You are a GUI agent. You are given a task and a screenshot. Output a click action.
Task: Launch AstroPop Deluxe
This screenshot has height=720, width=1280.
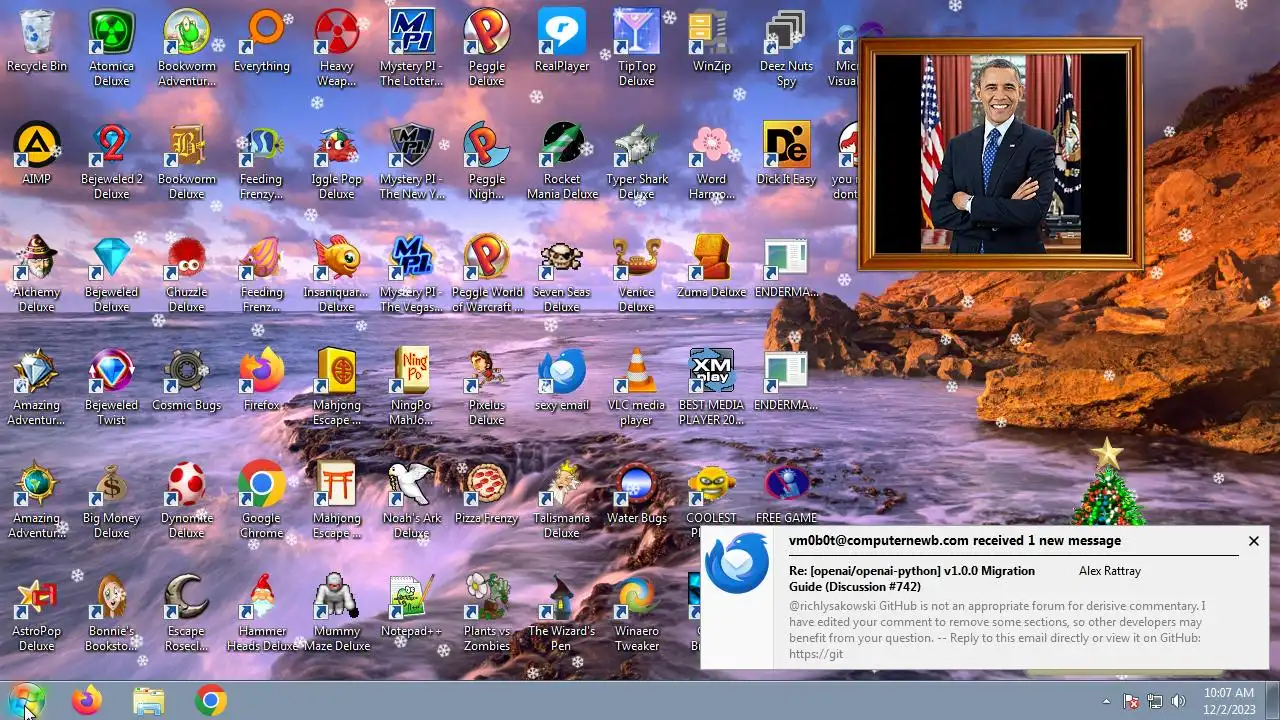tap(37, 613)
